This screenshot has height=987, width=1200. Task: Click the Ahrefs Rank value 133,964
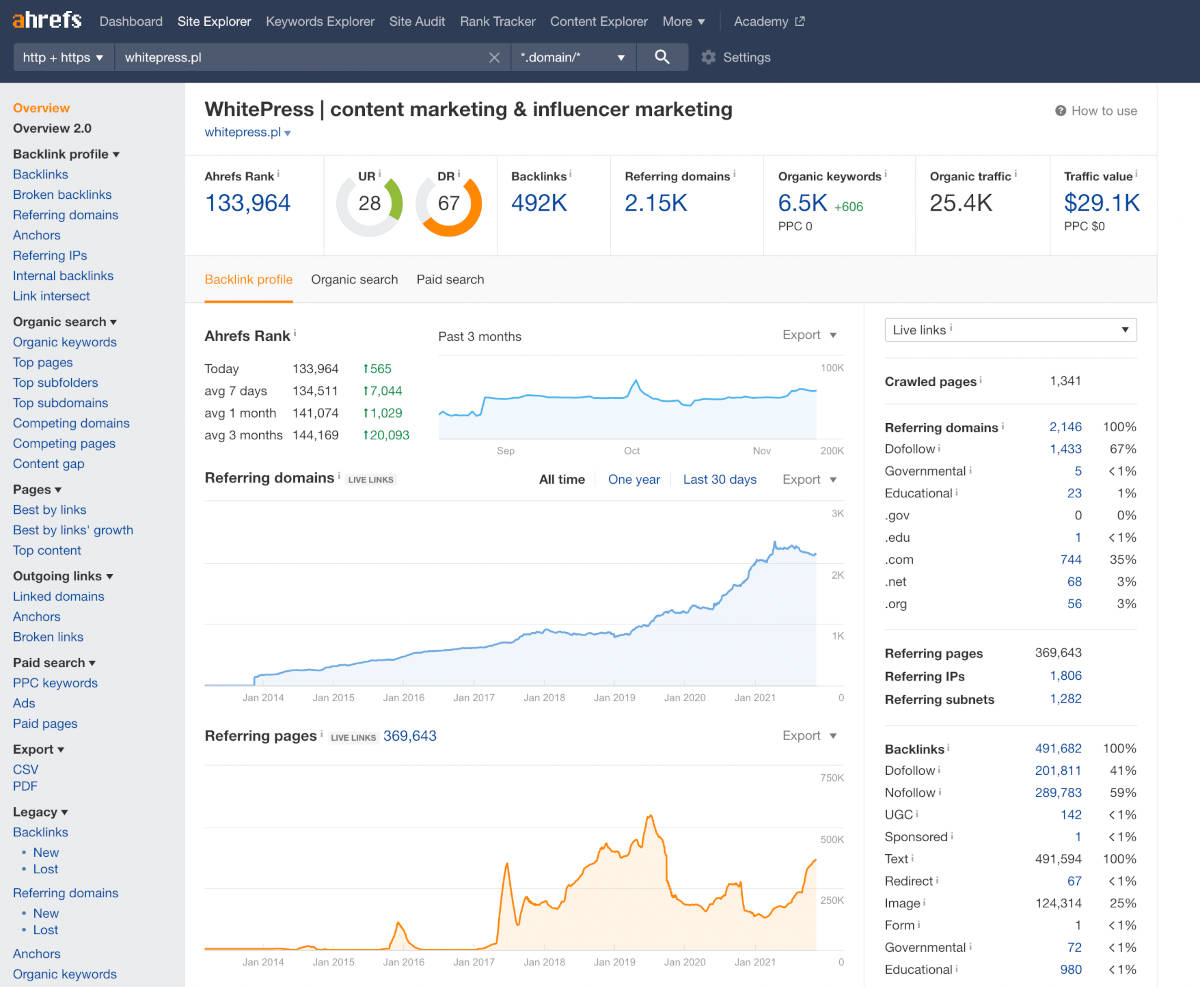click(x=248, y=203)
